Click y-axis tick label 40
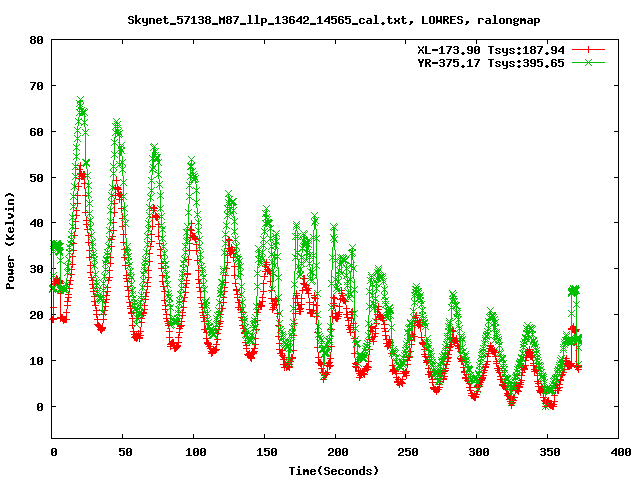640x480 pixels. coord(36,223)
